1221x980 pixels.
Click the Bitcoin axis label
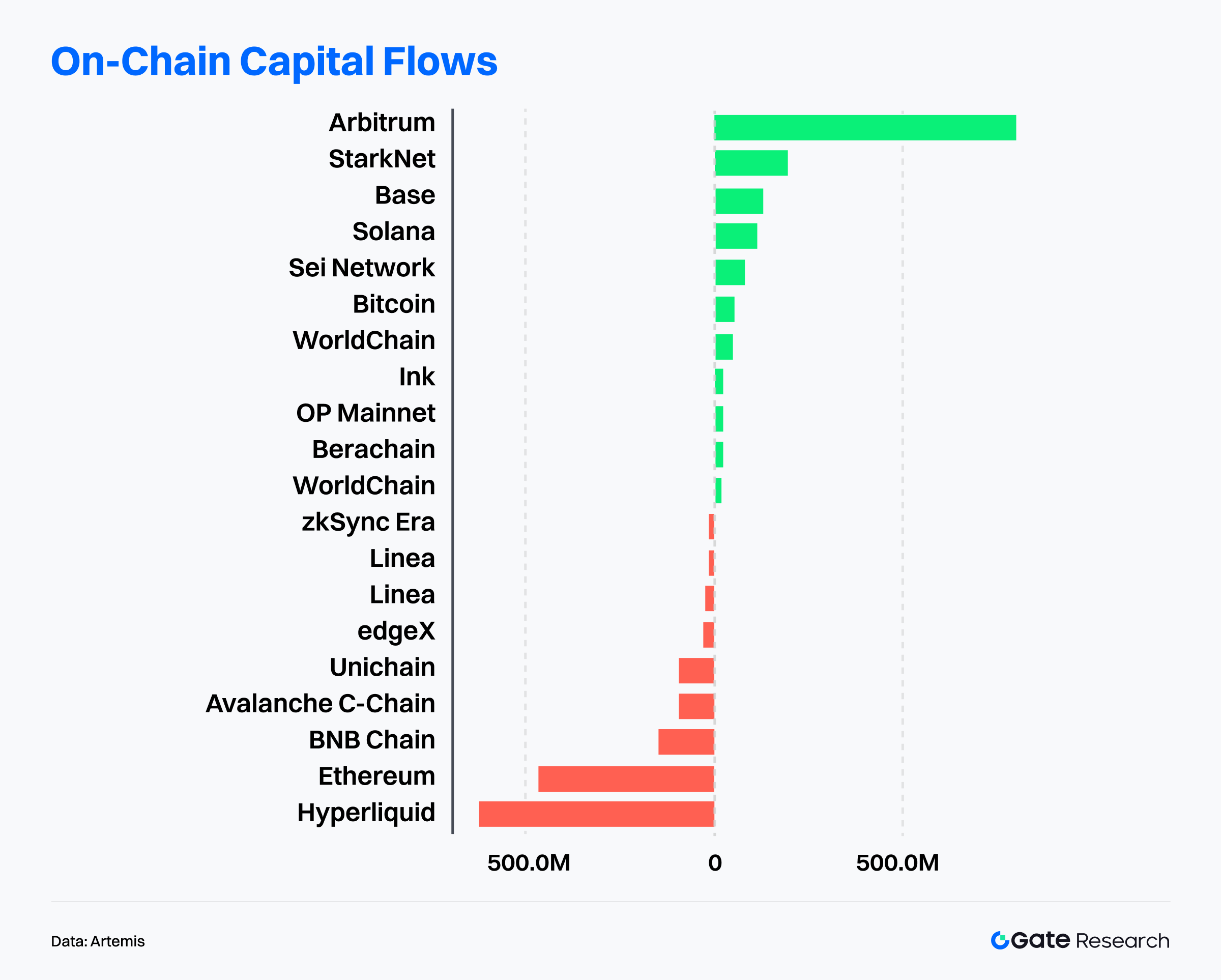tap(394, 304)
